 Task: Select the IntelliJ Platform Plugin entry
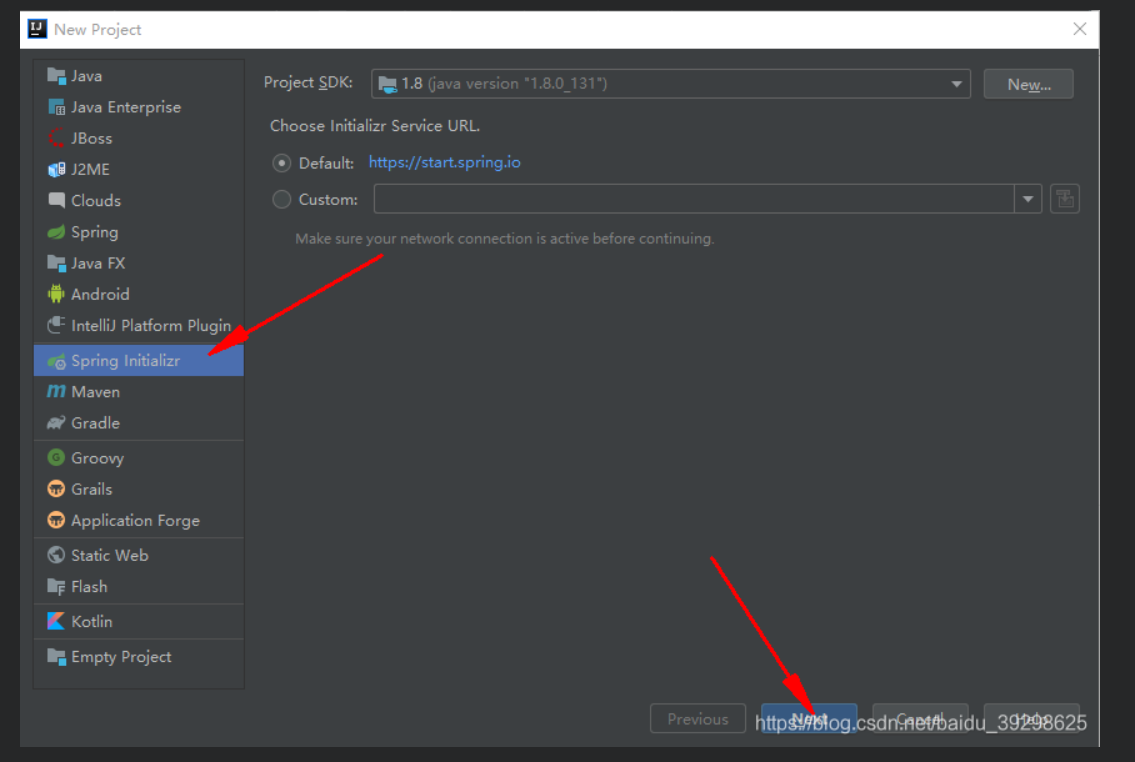point(139,326)
